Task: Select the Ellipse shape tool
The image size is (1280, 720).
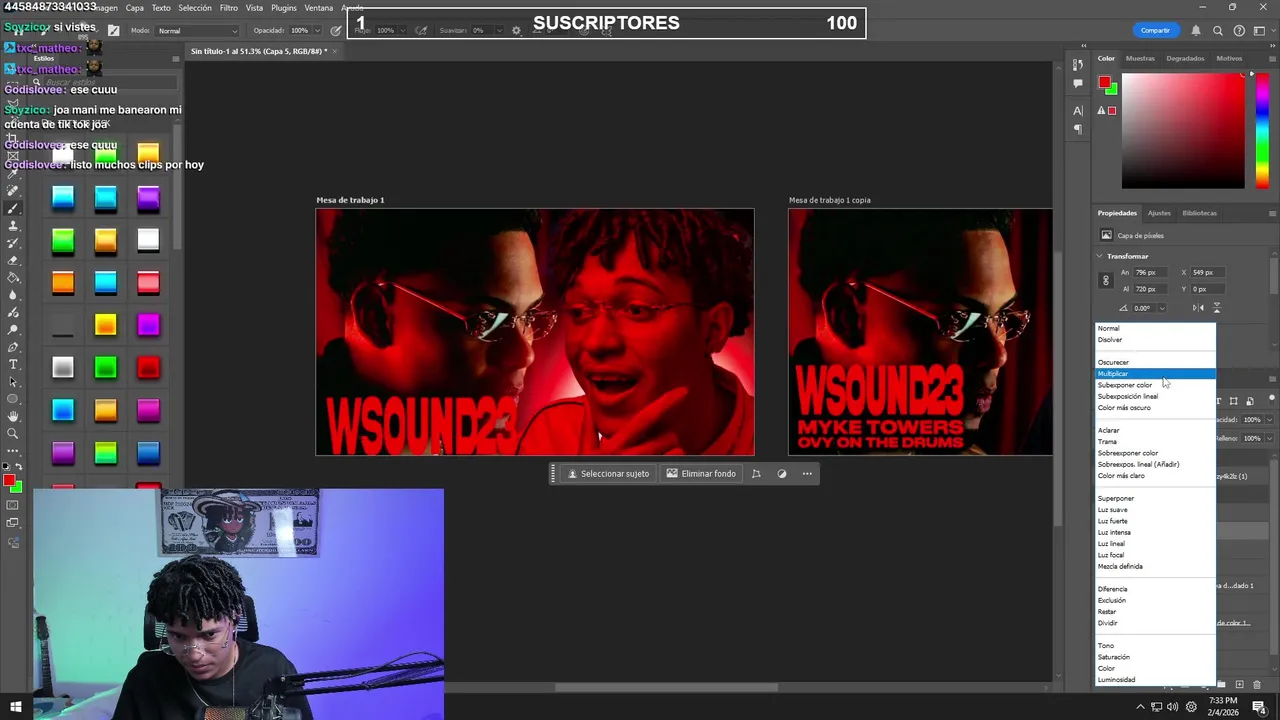Action: pos(13,398)
